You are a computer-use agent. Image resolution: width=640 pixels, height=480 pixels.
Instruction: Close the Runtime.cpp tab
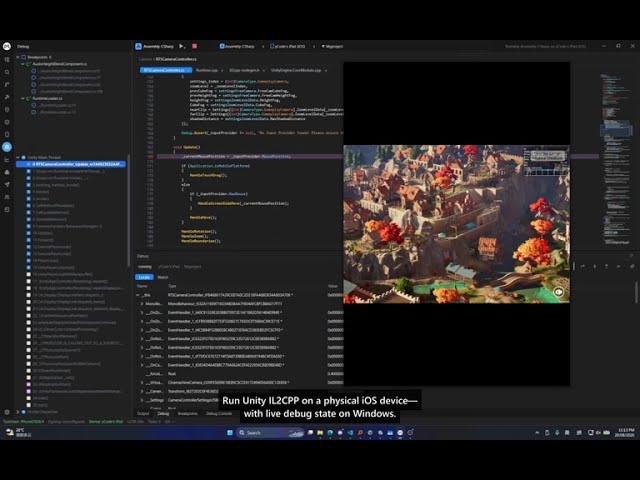click(222, 70)
